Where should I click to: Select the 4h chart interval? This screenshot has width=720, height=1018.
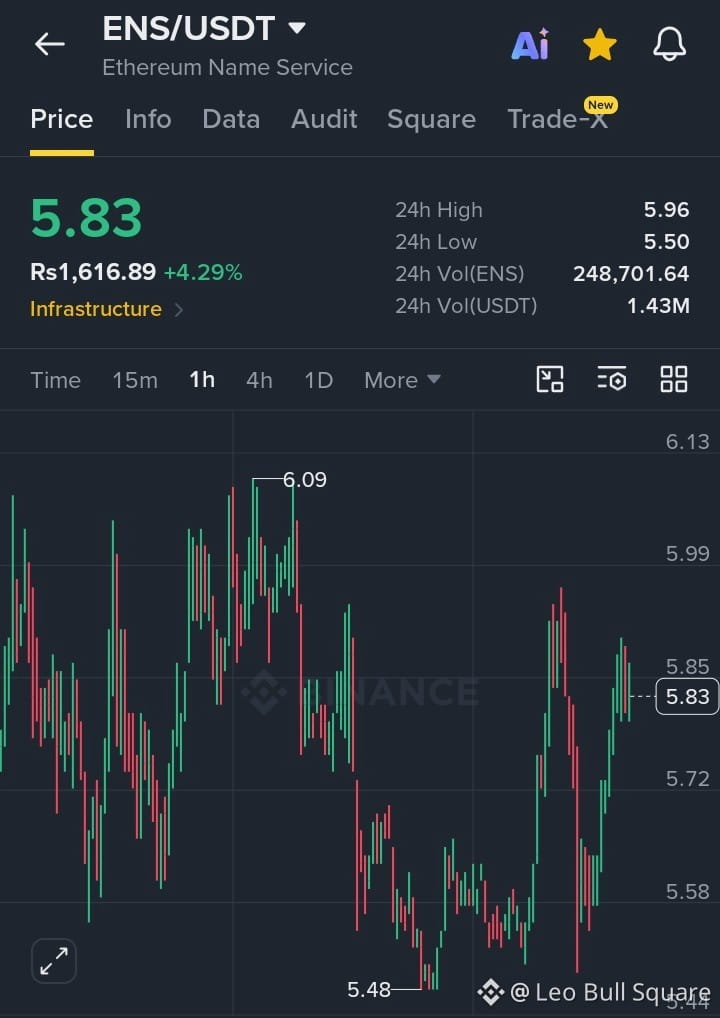pos(259,380)
